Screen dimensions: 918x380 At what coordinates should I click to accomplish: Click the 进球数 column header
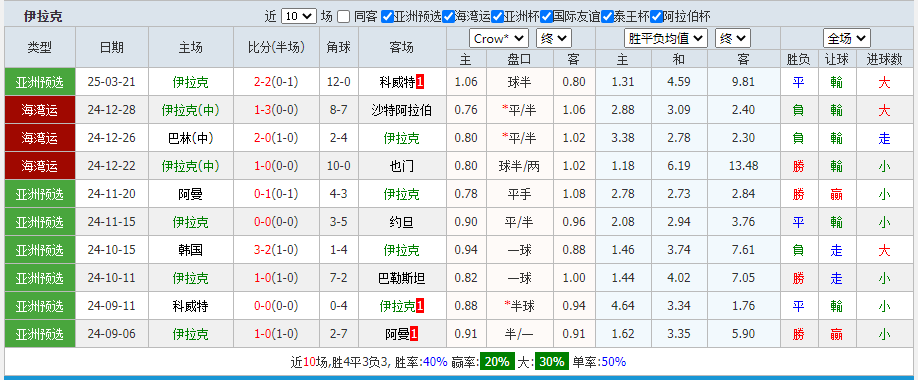coord(885,59)
